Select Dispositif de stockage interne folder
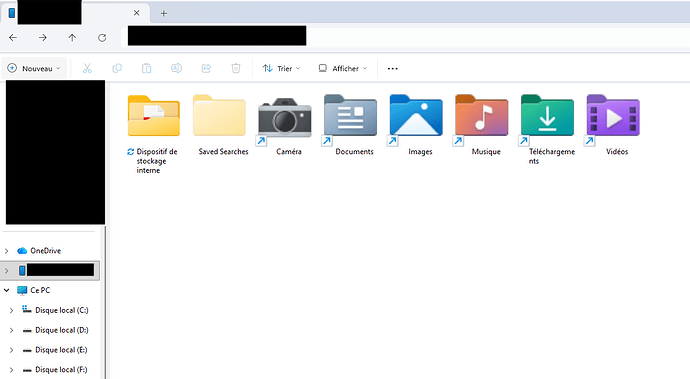The width and height of the screenshot is (690, 379). pyautogui.click(x=154, y=134)
